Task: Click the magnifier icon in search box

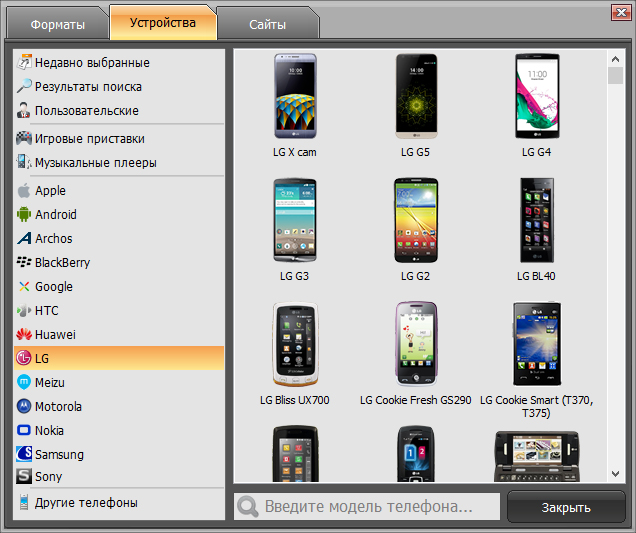Action: pos(248,507)
